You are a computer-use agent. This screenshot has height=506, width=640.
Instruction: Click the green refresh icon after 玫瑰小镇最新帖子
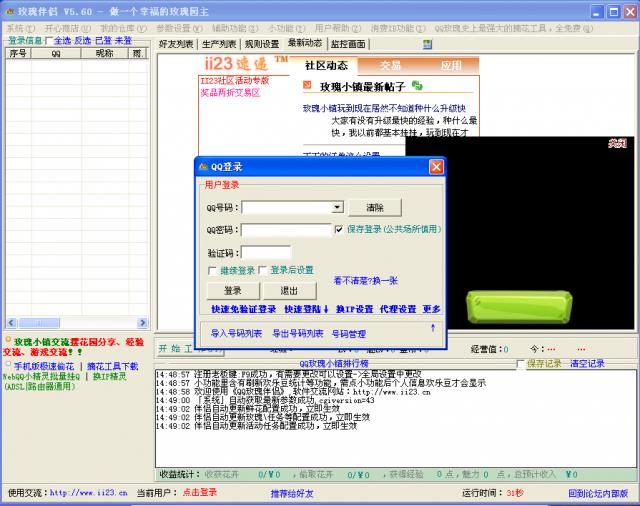pos(417,85)
